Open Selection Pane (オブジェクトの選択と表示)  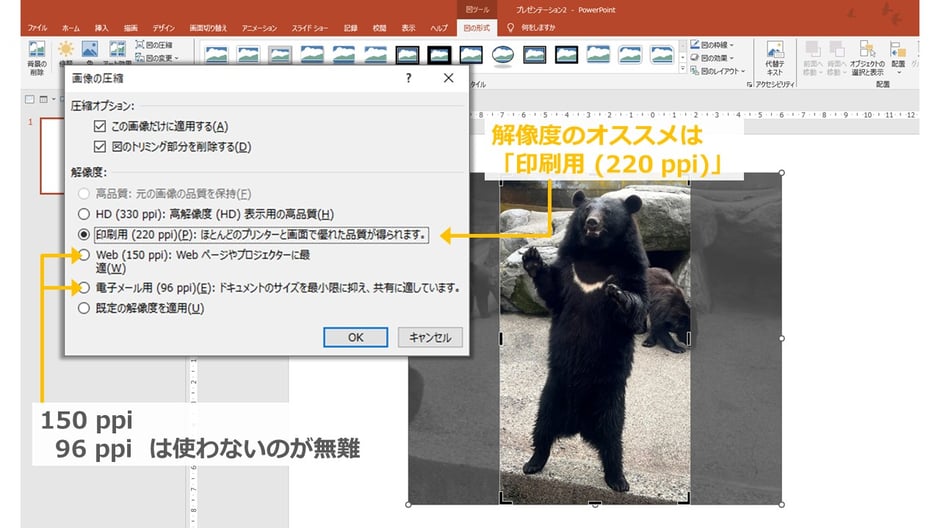[867, 58]
